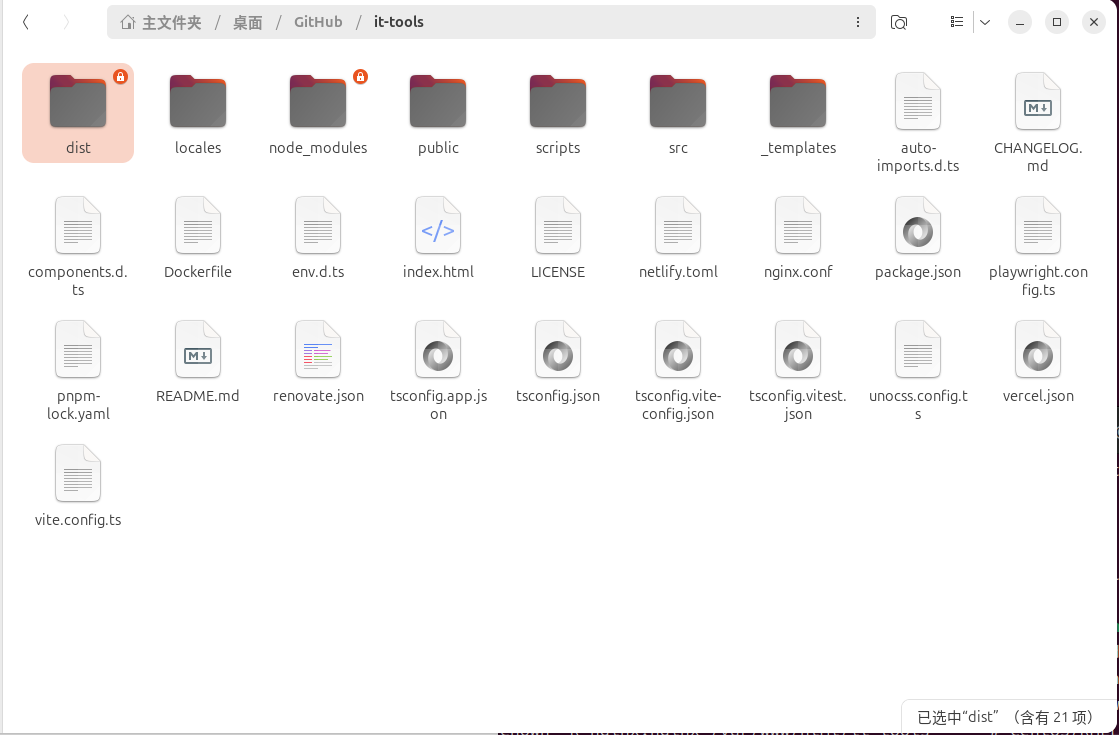
Task: Click the search folder icon button
Action: click(x=899, y=22)
